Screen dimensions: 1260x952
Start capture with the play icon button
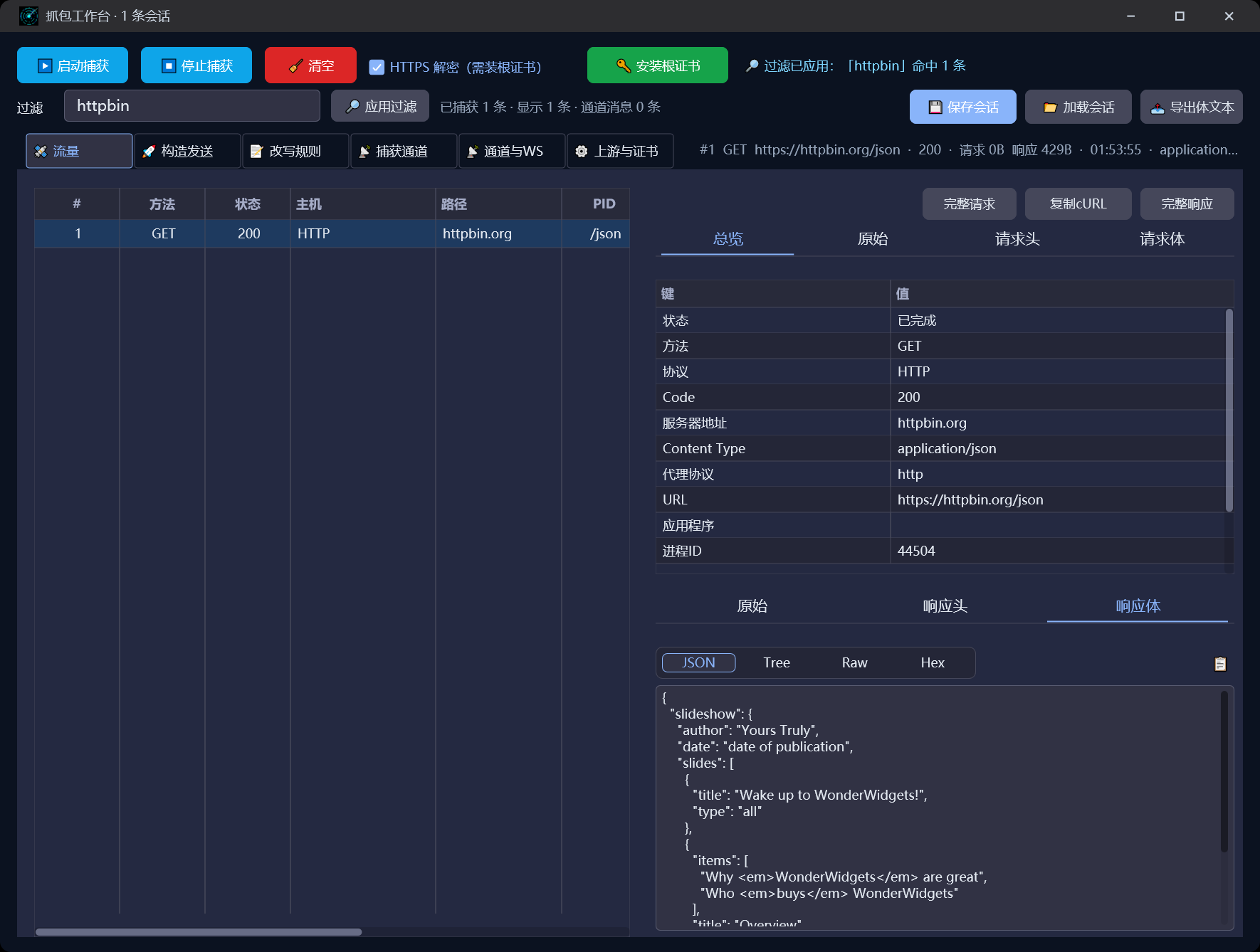(73, 65)
